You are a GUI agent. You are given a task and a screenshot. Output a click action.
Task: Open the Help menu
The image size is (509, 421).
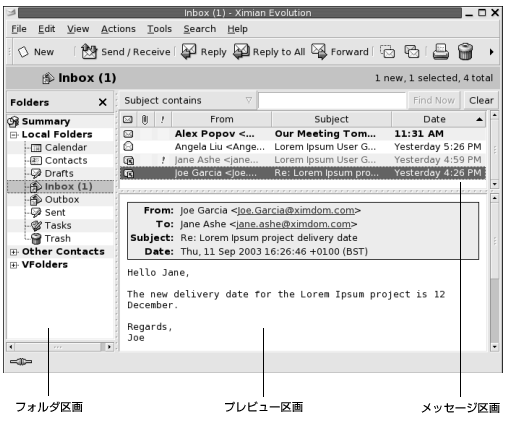point(237,29)
